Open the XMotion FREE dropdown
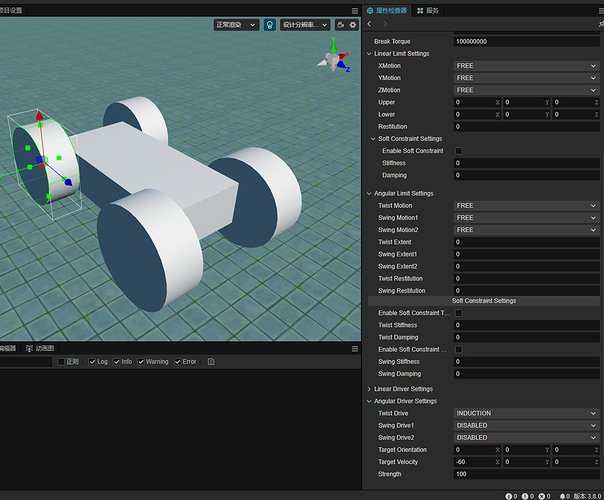The image size is (604, 500). 526,65
